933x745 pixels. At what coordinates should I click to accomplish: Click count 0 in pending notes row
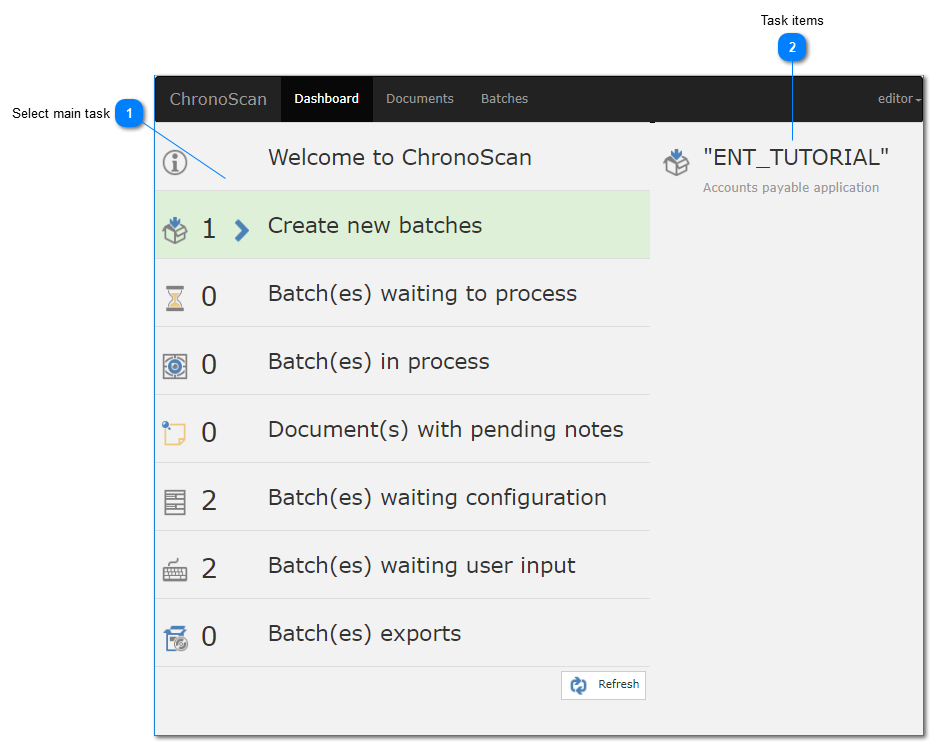(209, 432)
